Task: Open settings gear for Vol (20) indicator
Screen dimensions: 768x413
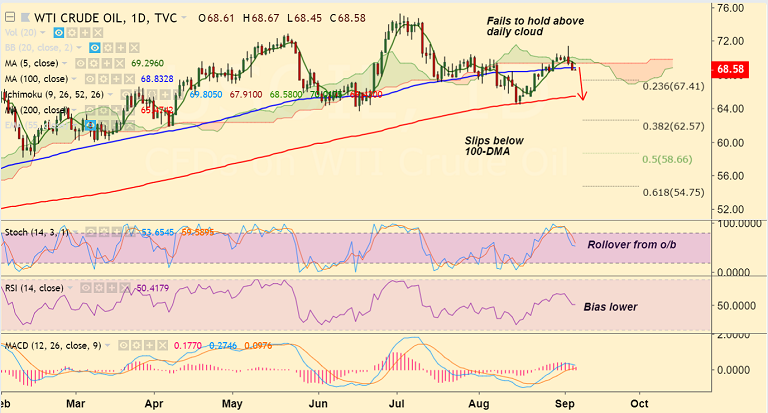Action: 72,33
